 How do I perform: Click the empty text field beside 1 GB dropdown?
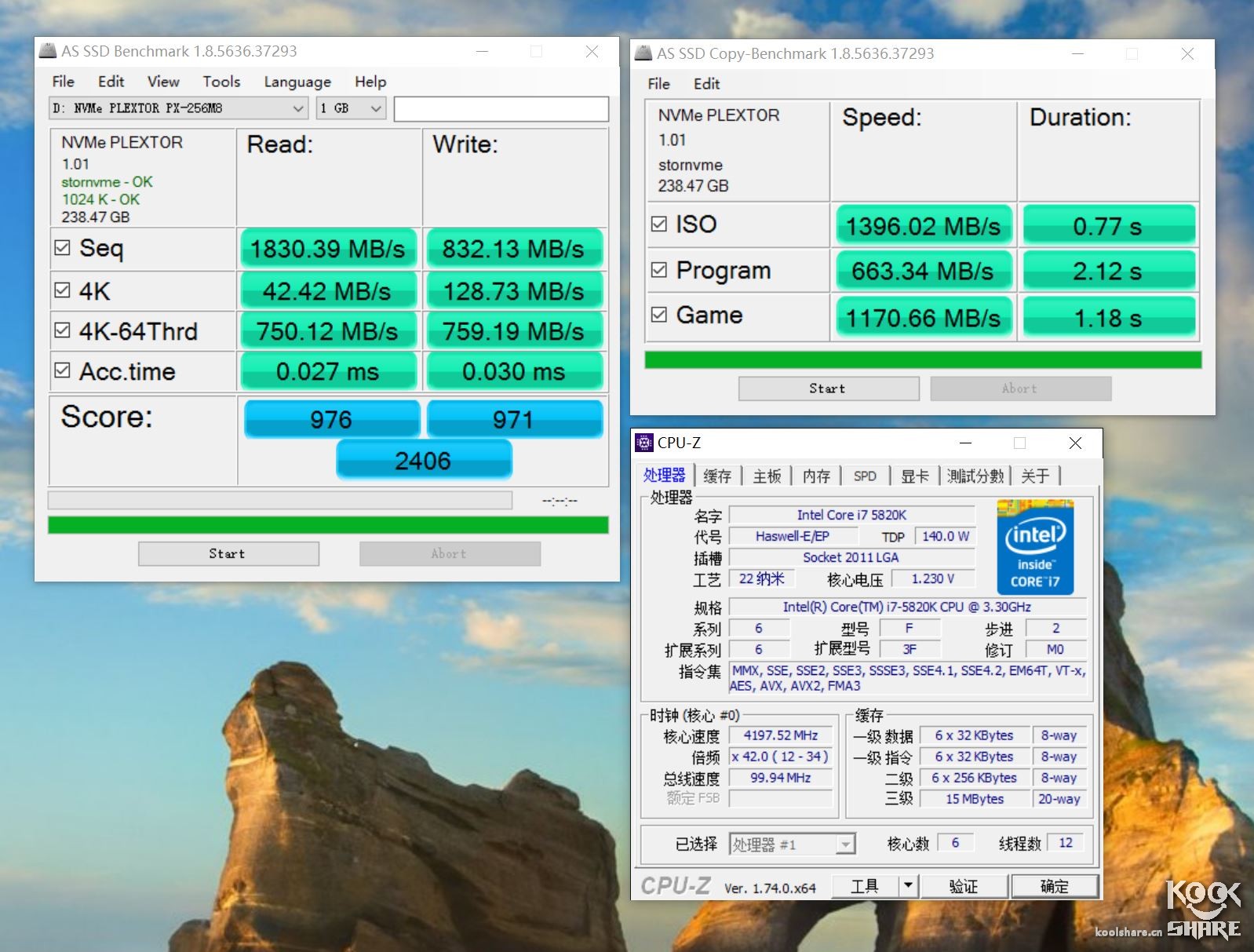501,109
